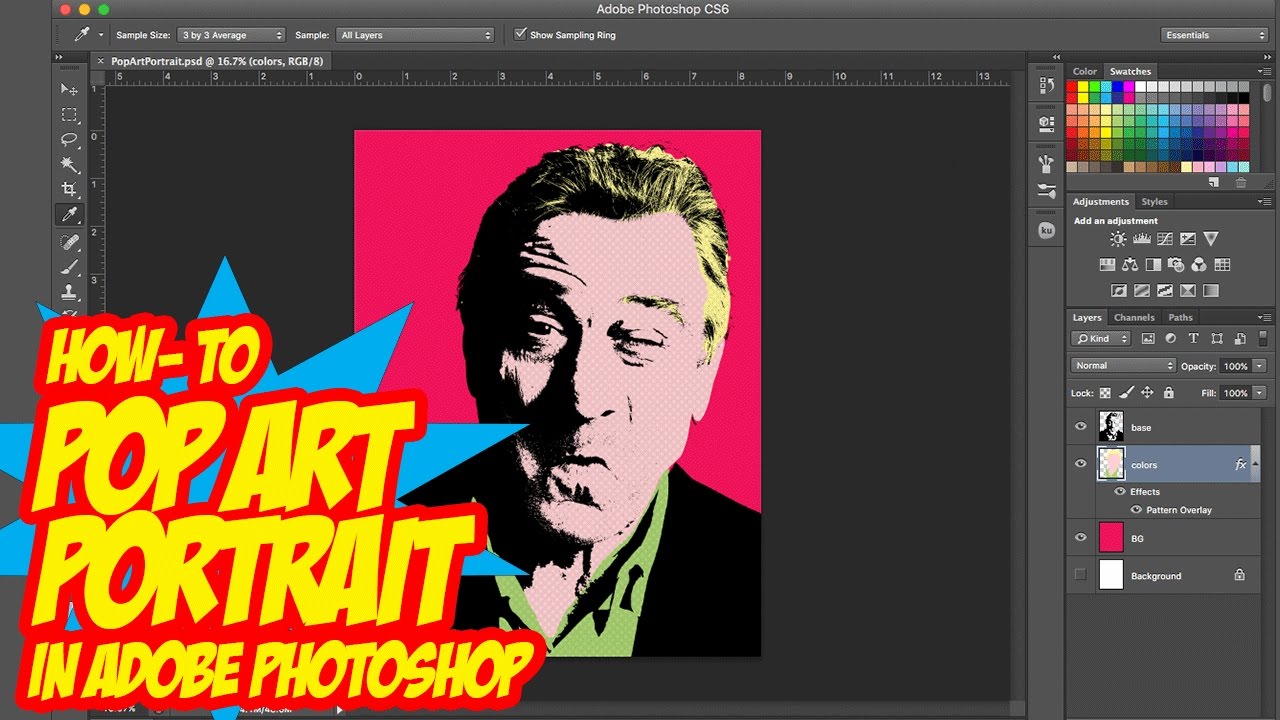Add a Vibrance adjustment
The image size is (1280, 720).
pos(1211,239)
